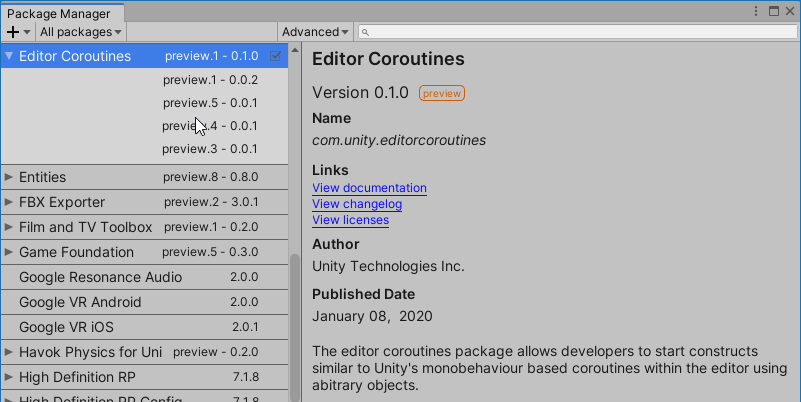
Task: Expand the FBX Exporter package
Action: click(9, 202)
